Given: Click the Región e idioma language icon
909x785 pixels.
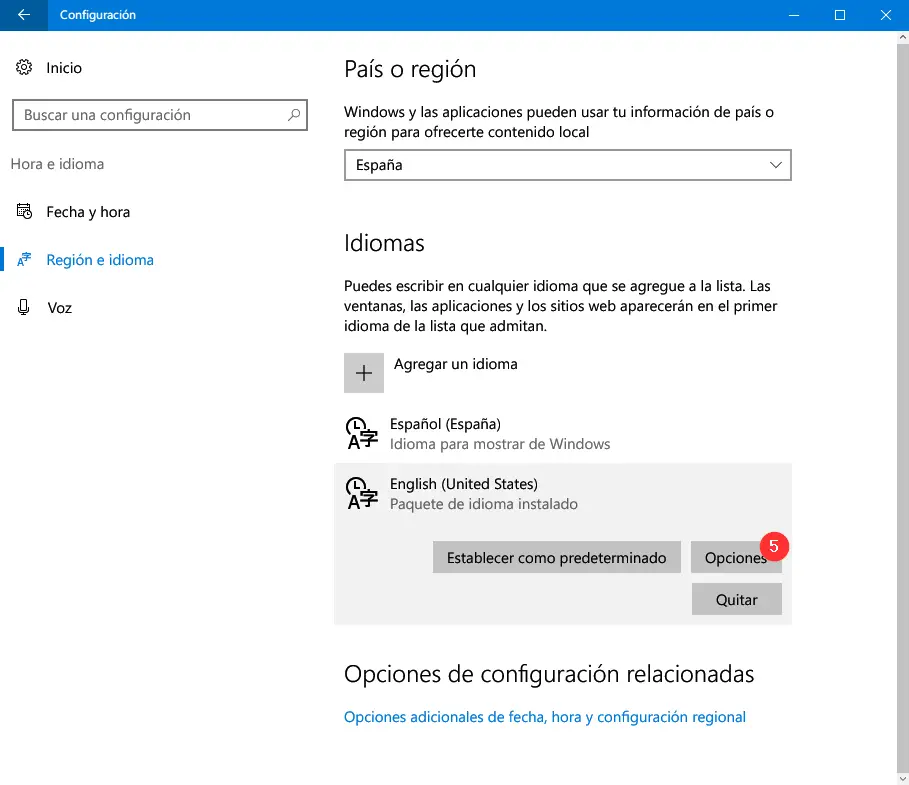Looking at the screenshot, I should tap(24, 260).
